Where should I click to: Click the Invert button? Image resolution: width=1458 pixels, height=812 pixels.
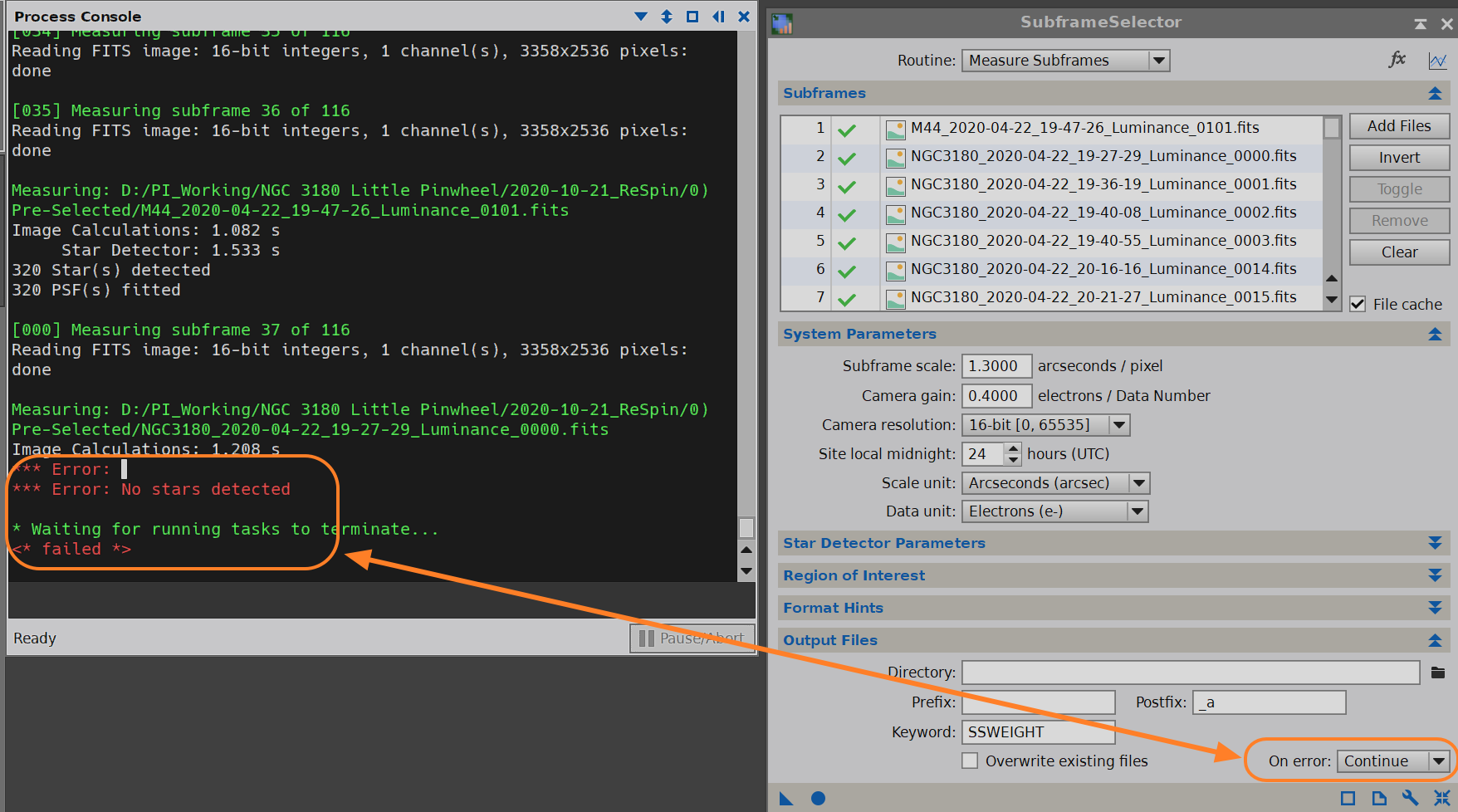(1399, 158)
